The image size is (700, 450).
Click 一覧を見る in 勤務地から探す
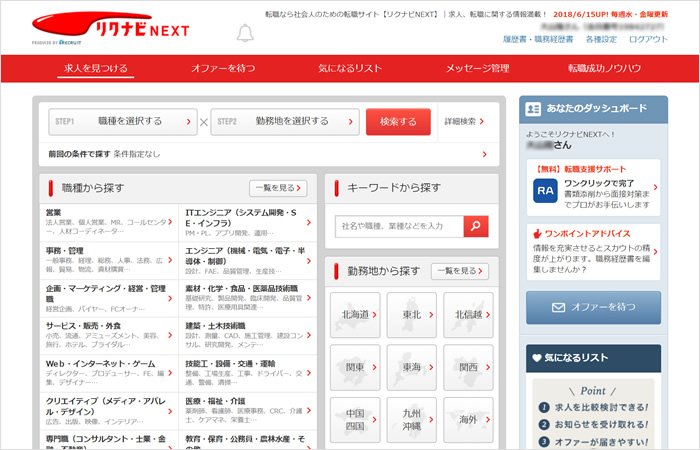460,271
